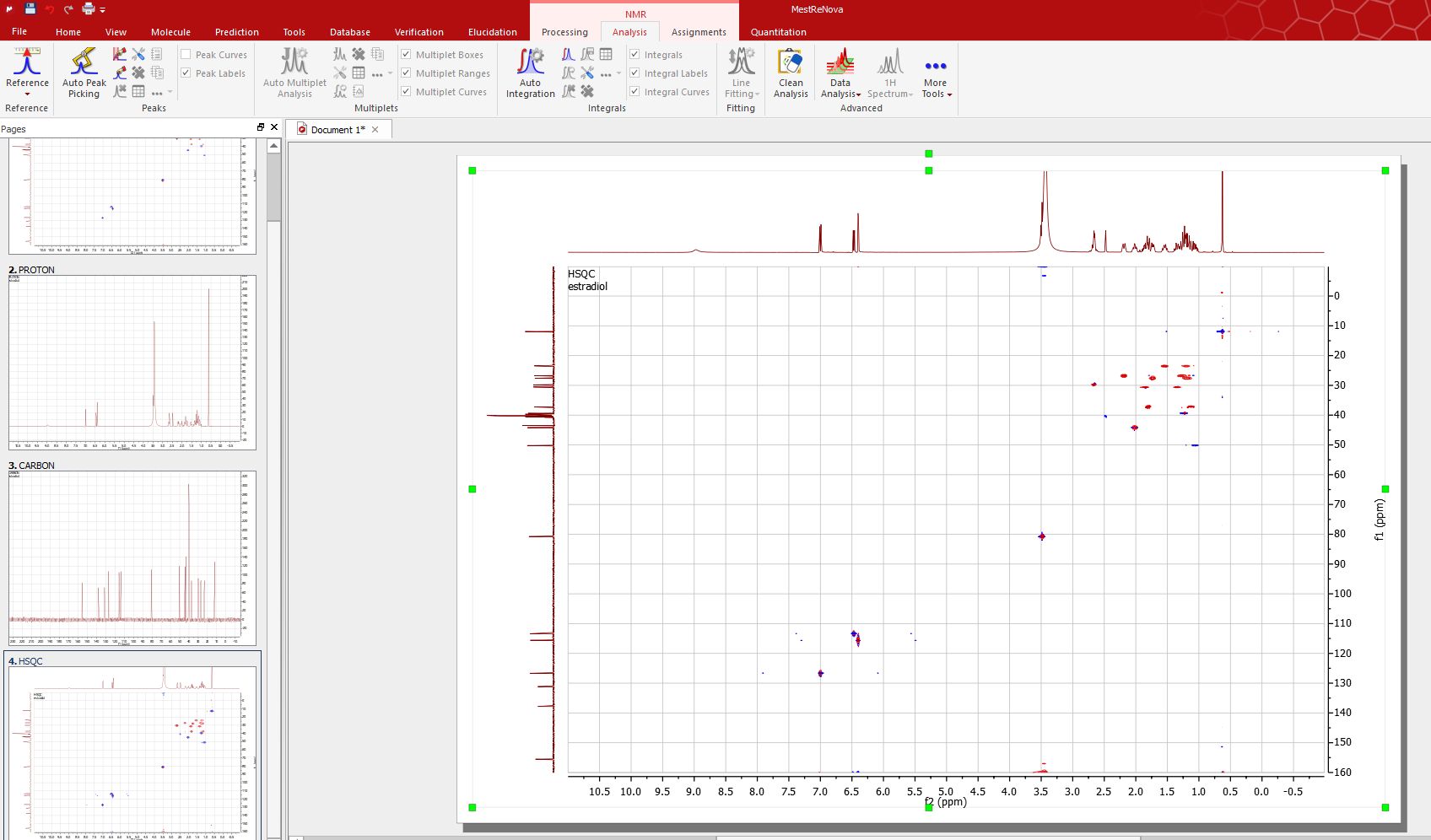Click the Pages panel scroll-up arrow
The image size is (1431, 840).
[x=274, y=146]
